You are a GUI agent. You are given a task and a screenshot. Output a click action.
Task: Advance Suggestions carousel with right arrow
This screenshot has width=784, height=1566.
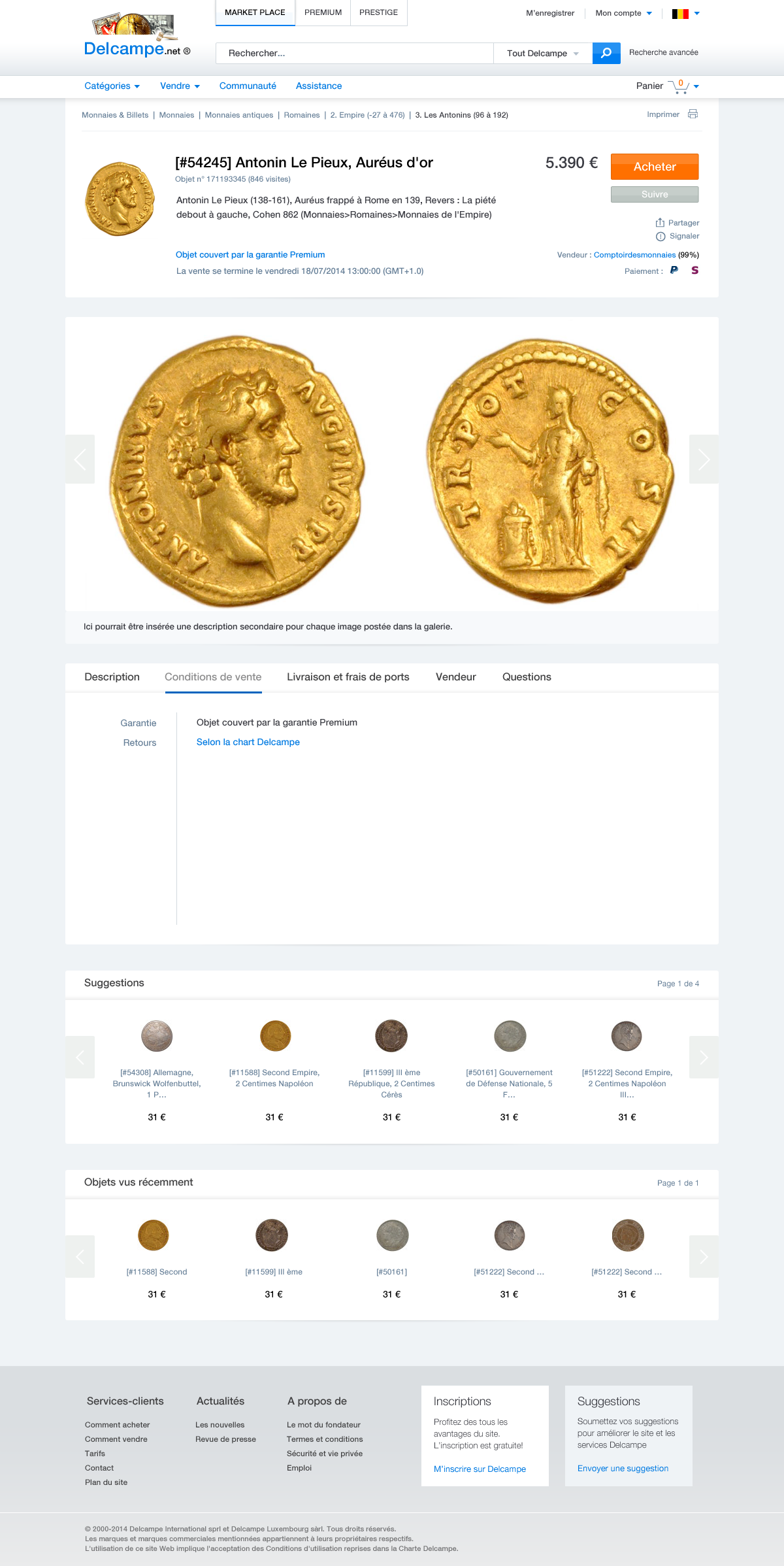704,1057
